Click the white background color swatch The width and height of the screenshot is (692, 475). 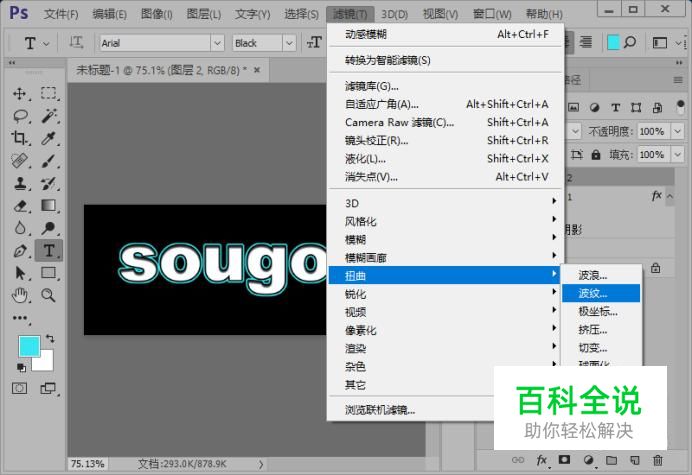47,363
